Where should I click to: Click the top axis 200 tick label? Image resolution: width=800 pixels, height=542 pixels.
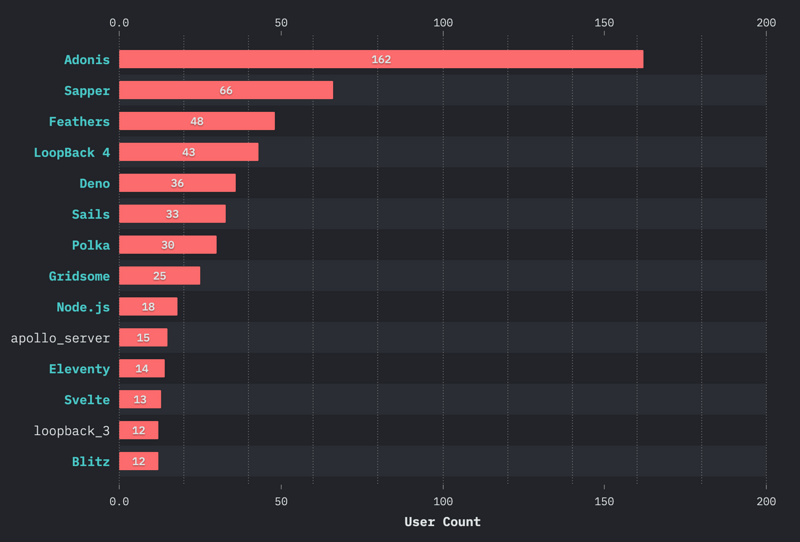point(766,22)
